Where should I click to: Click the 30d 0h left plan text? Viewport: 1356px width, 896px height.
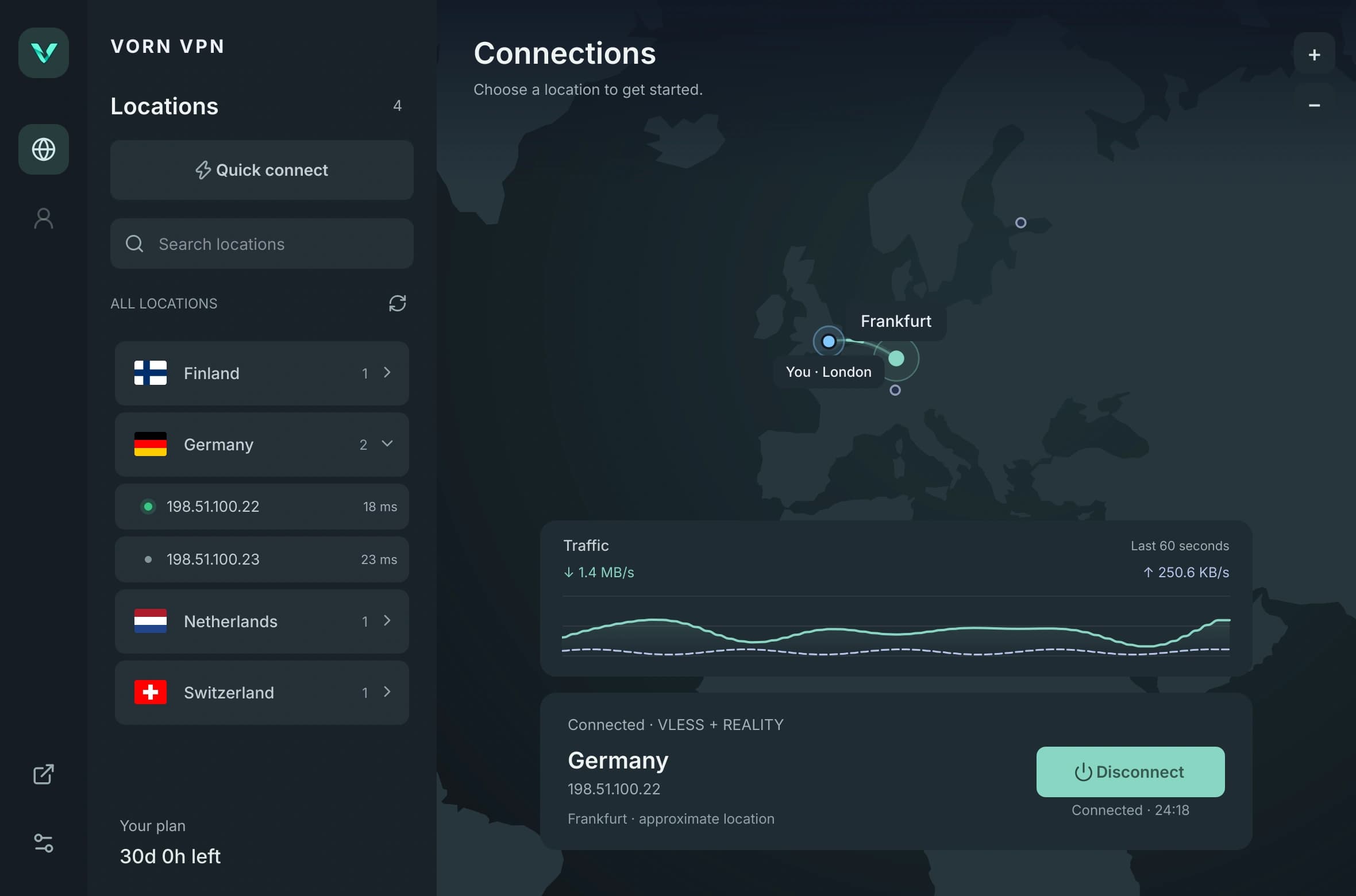click(170, 856)
